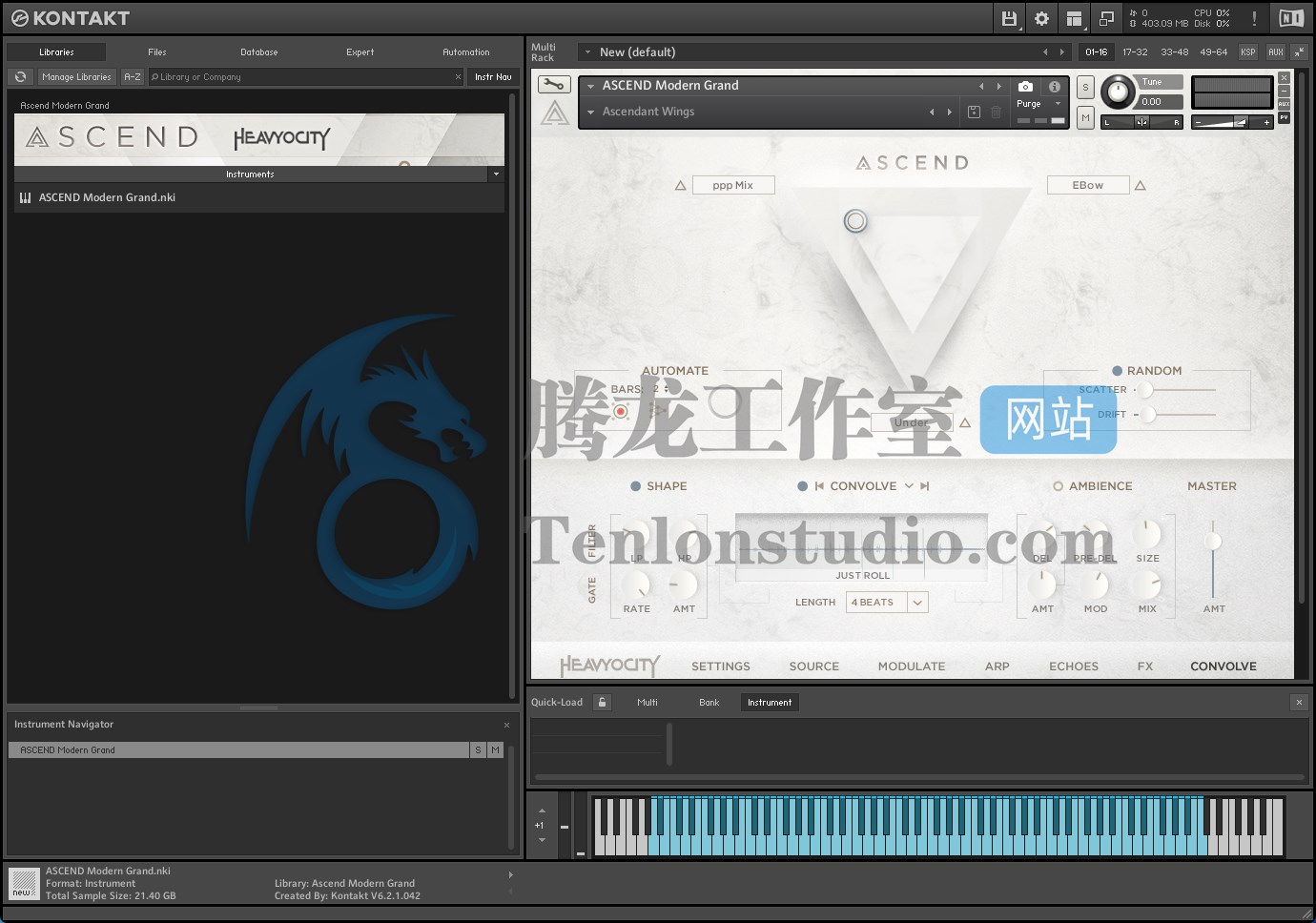
Task: Enable the RANDOM section toggle
Action: pos(1116,370)
